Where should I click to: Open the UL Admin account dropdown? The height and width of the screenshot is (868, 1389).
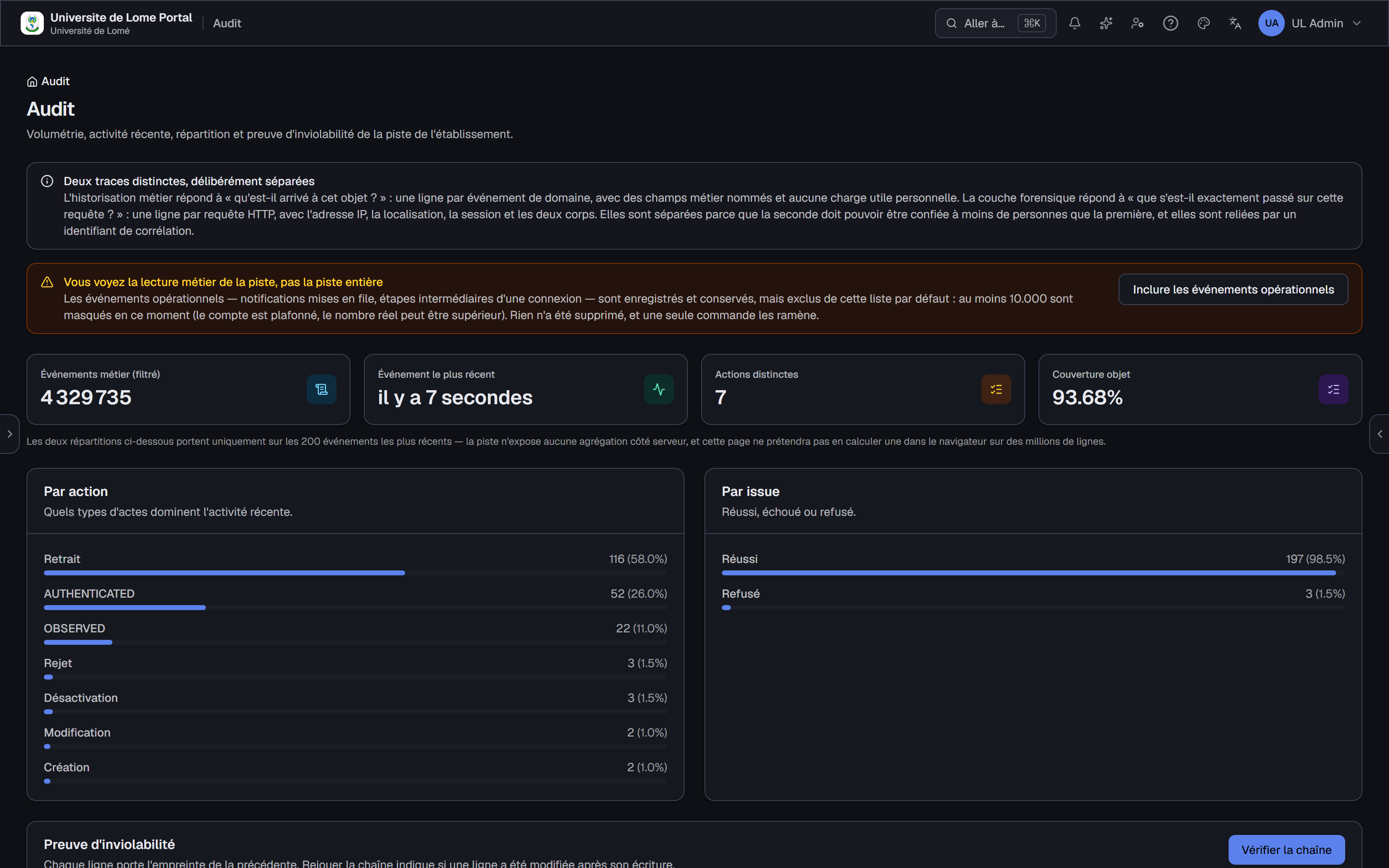1310,23
